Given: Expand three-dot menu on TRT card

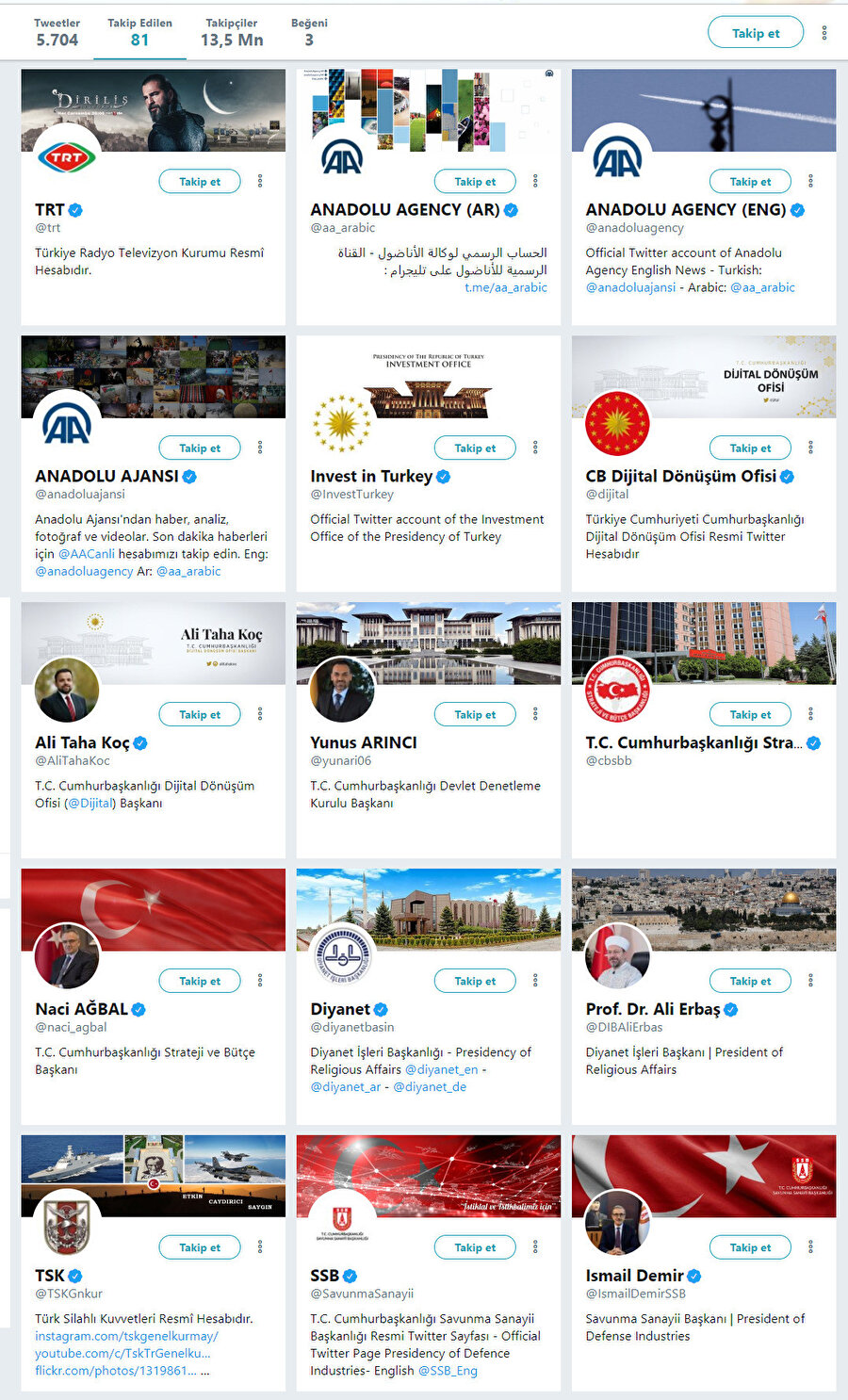Looking at the screenshot, I should pyautogui.click(x=260, y=181).
